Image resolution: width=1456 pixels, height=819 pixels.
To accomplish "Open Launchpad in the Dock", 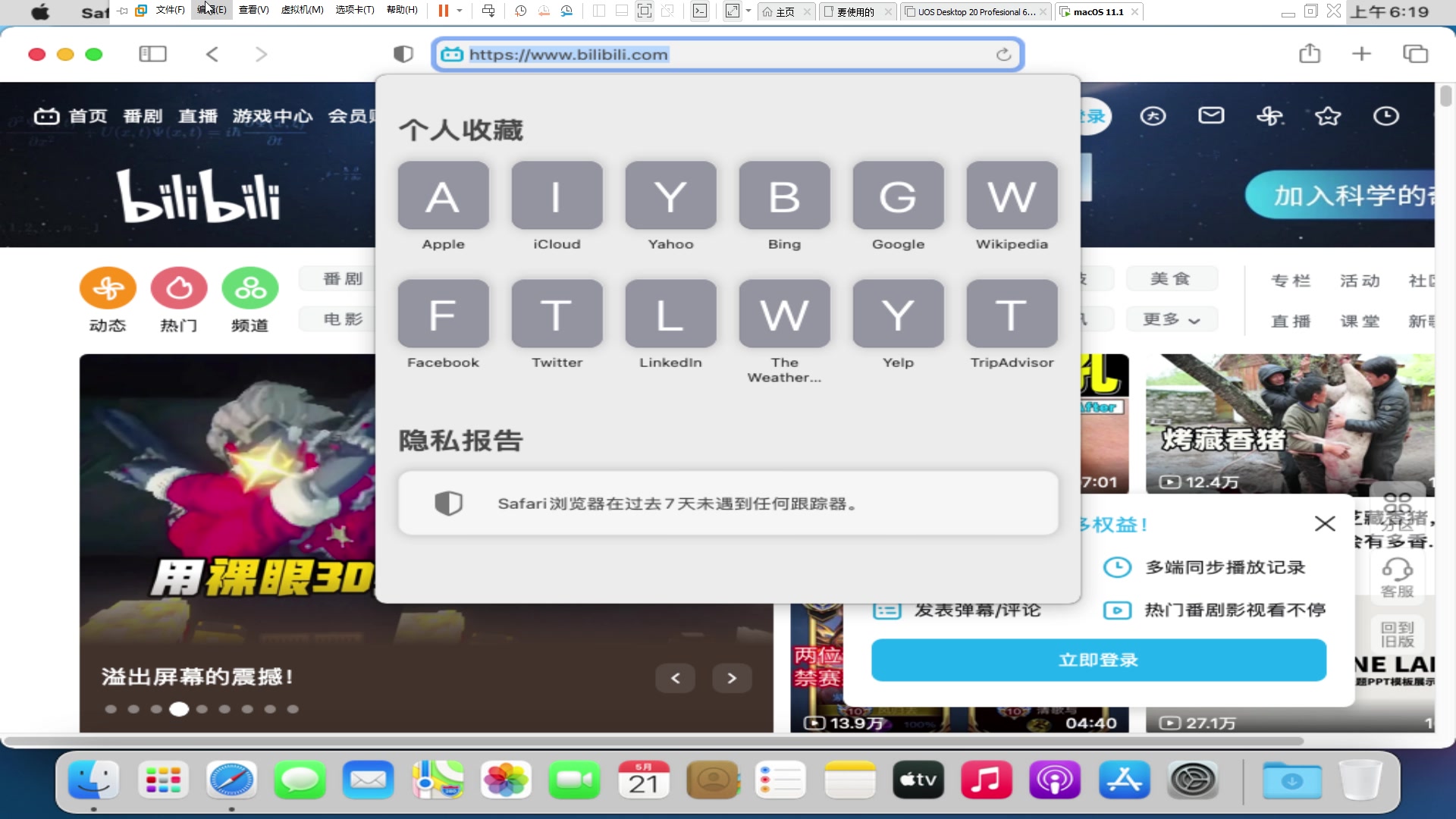I will [163, 780].
